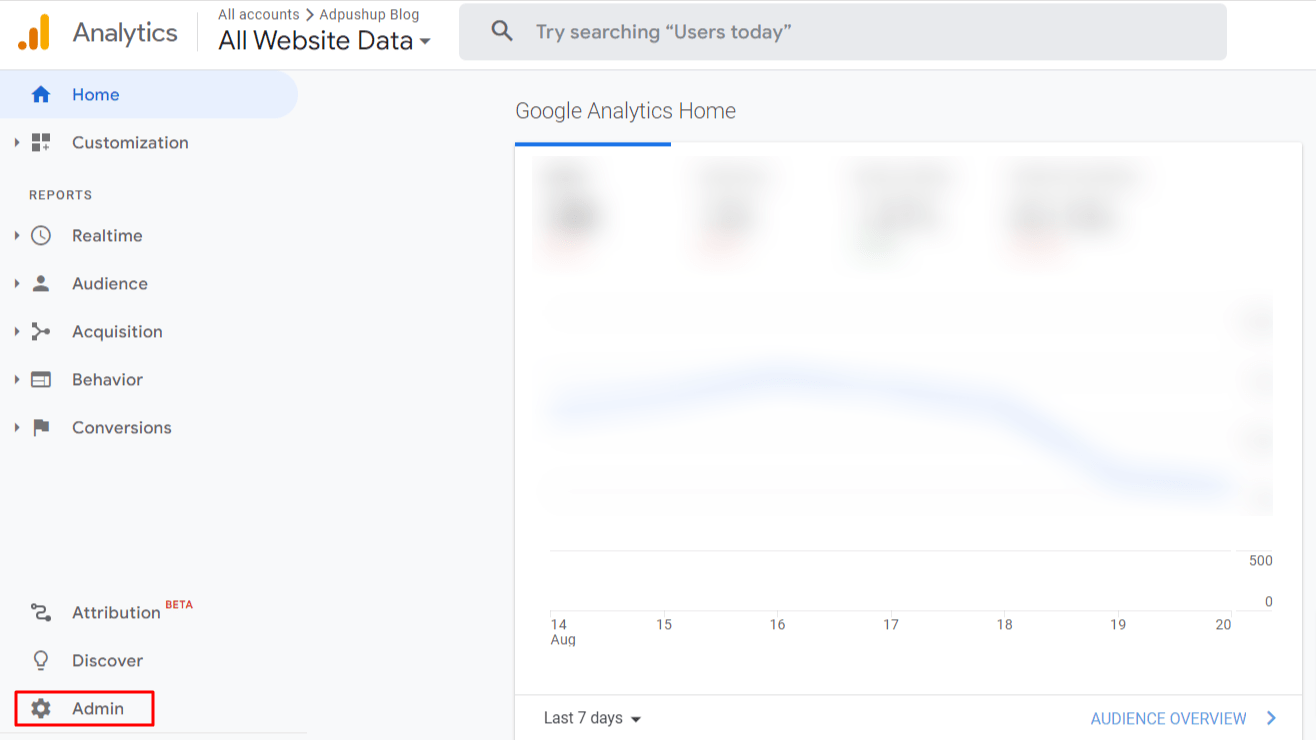Click the Audience person icon

pos(40,283)
